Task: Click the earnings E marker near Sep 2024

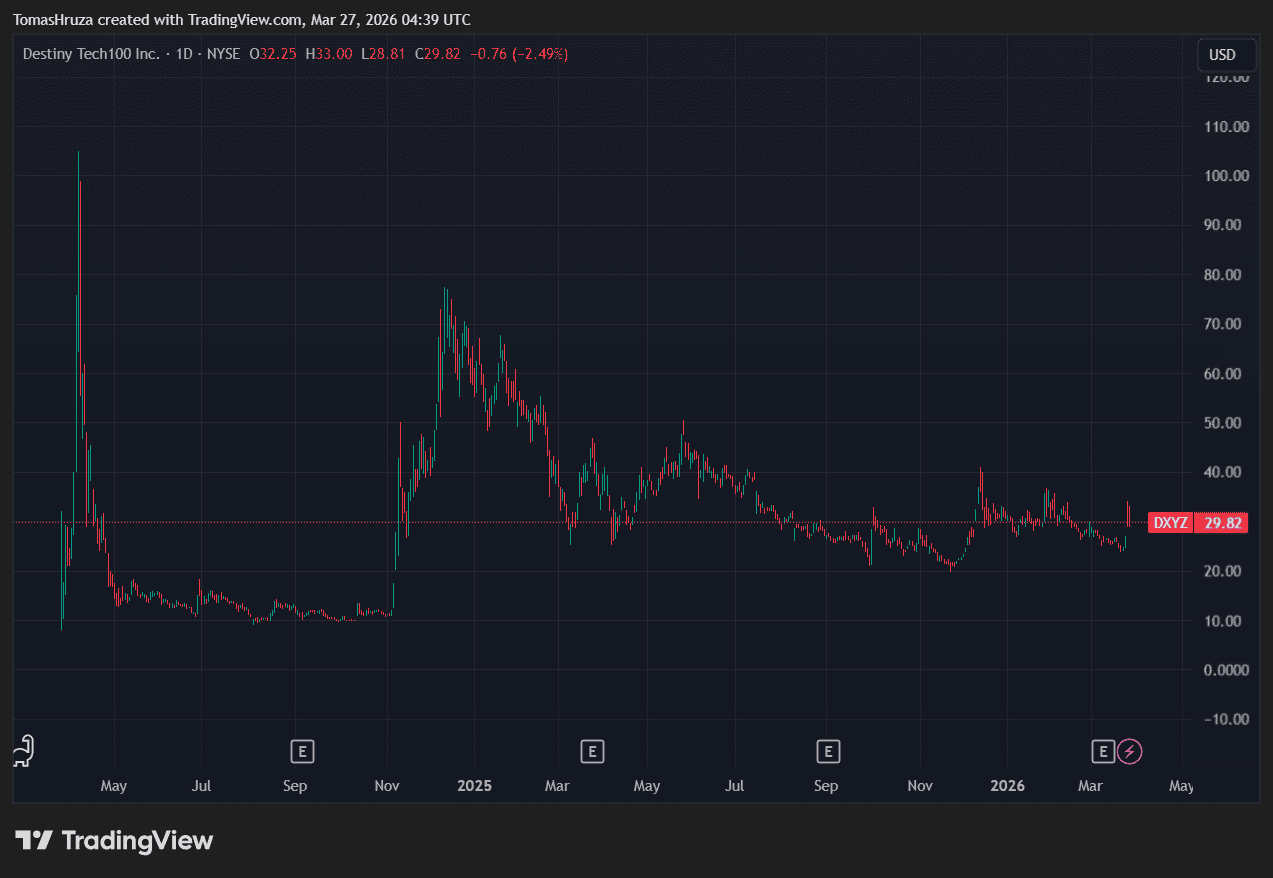Action: (x=302, y=751)
